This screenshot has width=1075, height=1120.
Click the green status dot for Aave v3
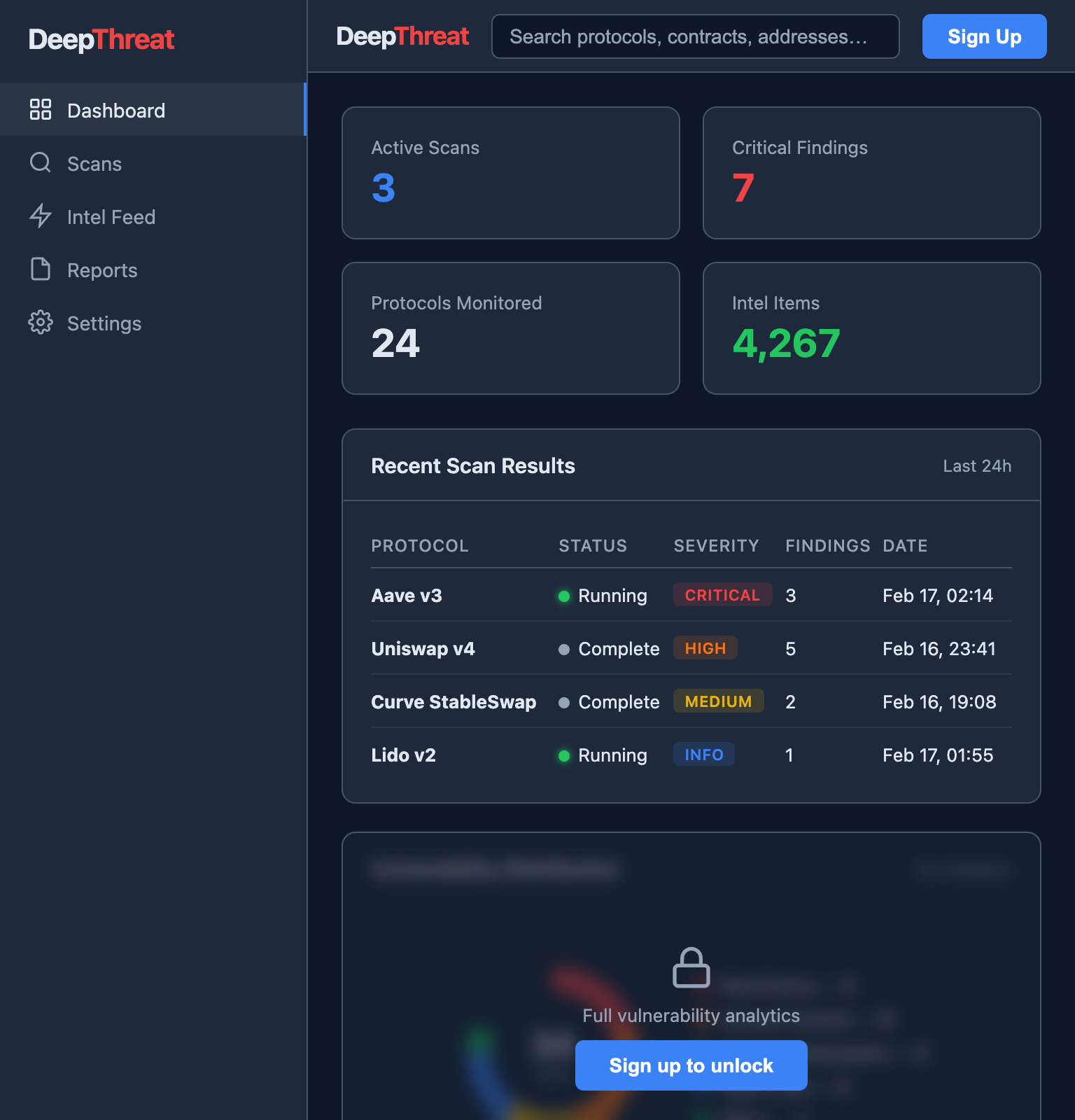(564, 596)
